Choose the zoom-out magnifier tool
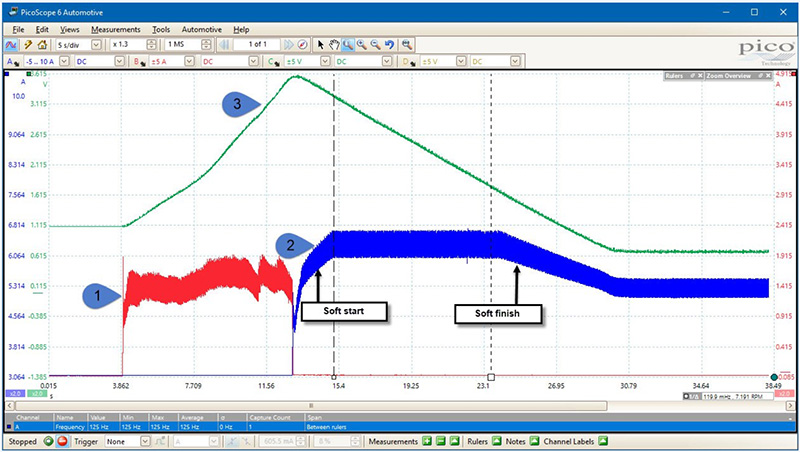 376,44
